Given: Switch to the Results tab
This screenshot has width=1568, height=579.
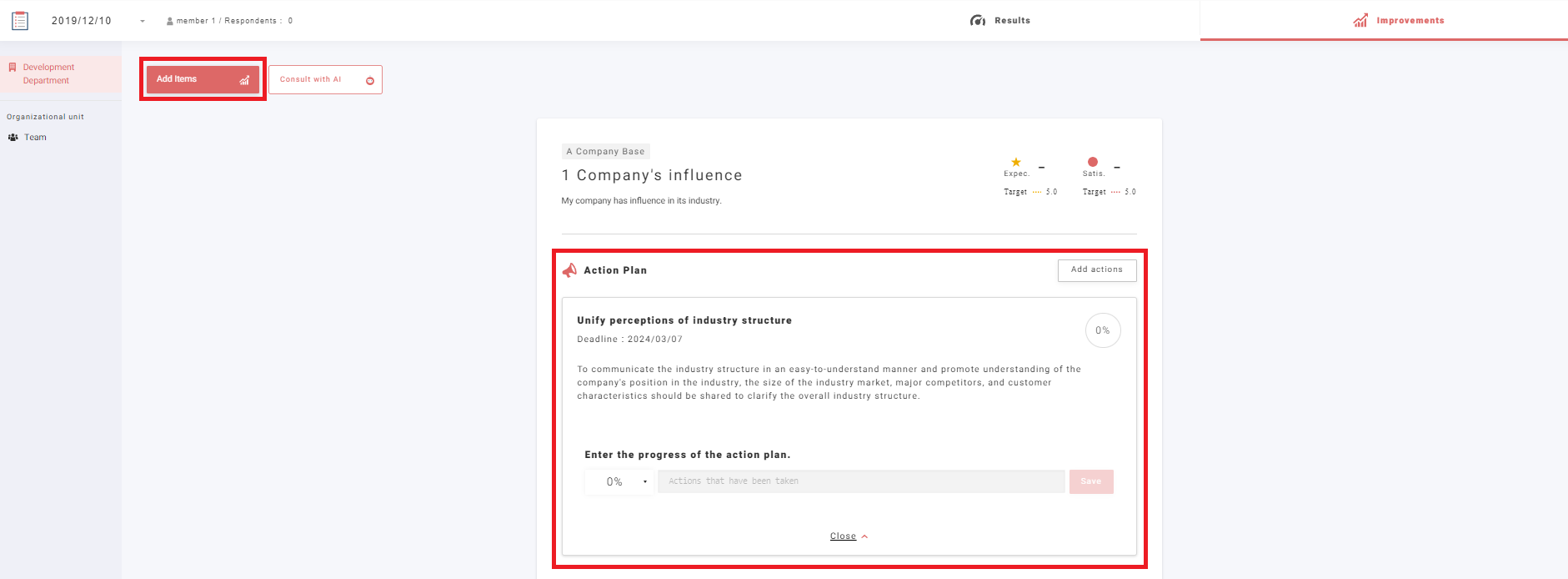Looking at the screenshot, I should 1000,21.
